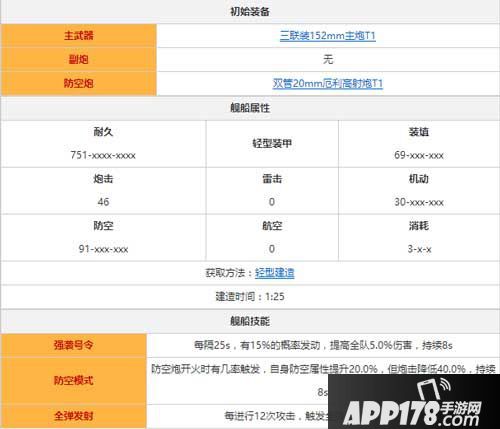Screen dimensions: 500x429
Task: Click the 全弹发射 skill label
Action: (x=73, y=416)
